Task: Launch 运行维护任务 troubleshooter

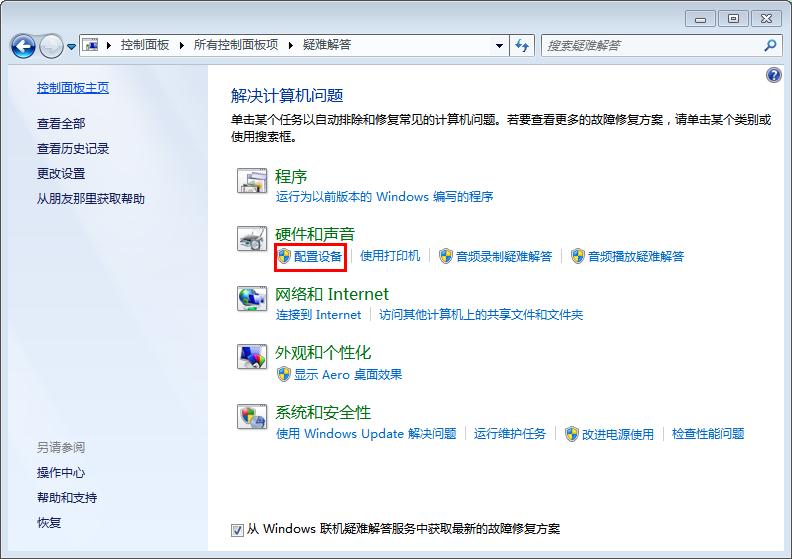Action: pyautogui.click(x=510, y=434)
